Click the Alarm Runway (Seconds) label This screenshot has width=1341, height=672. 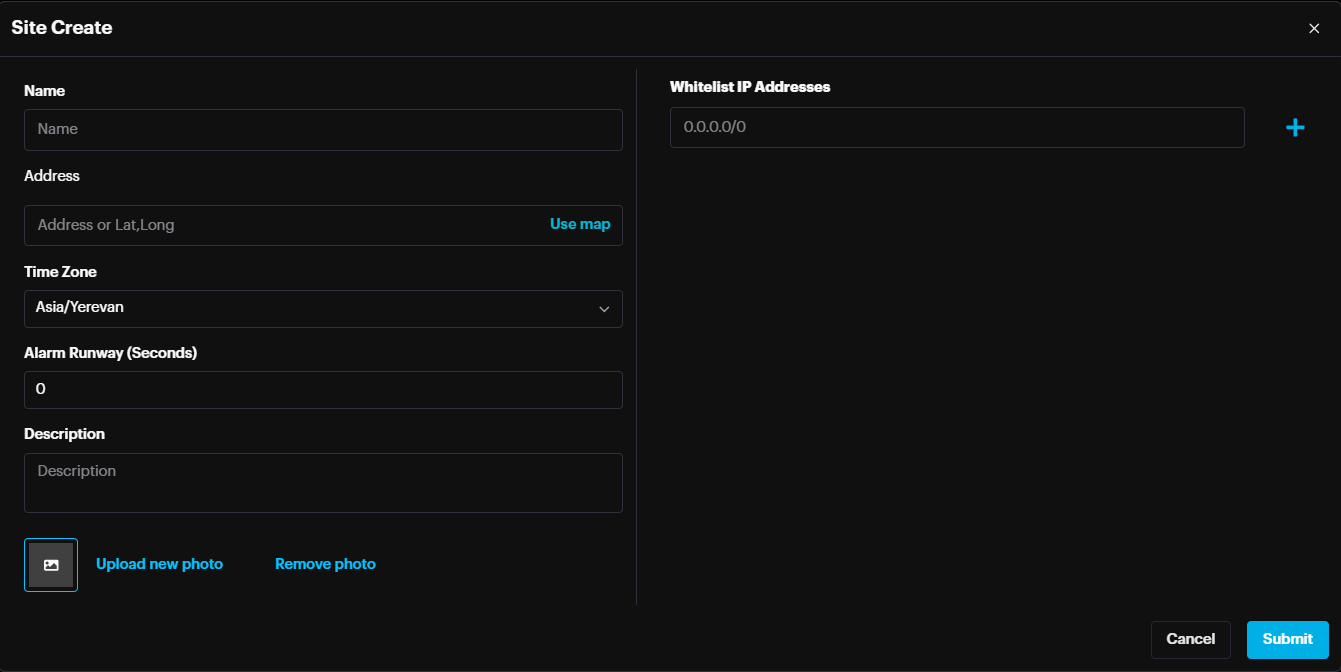pos(110,353)
